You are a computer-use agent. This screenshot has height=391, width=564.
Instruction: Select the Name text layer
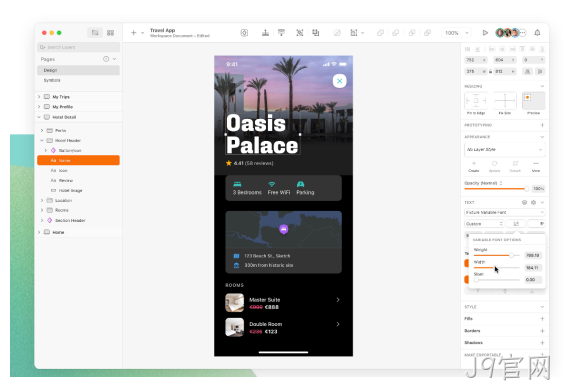78,160
